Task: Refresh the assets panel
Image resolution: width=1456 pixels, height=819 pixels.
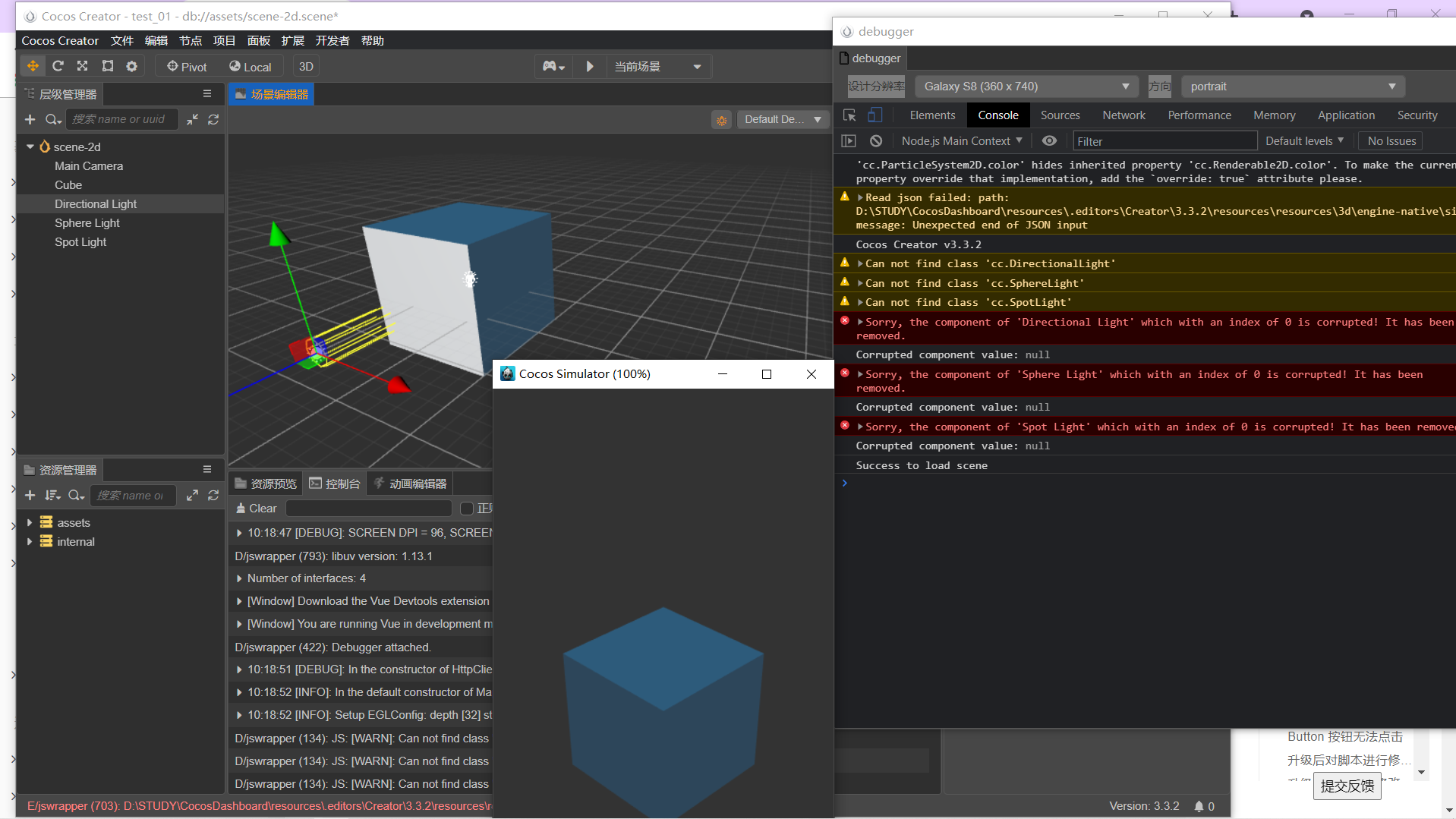Action: 213,495
